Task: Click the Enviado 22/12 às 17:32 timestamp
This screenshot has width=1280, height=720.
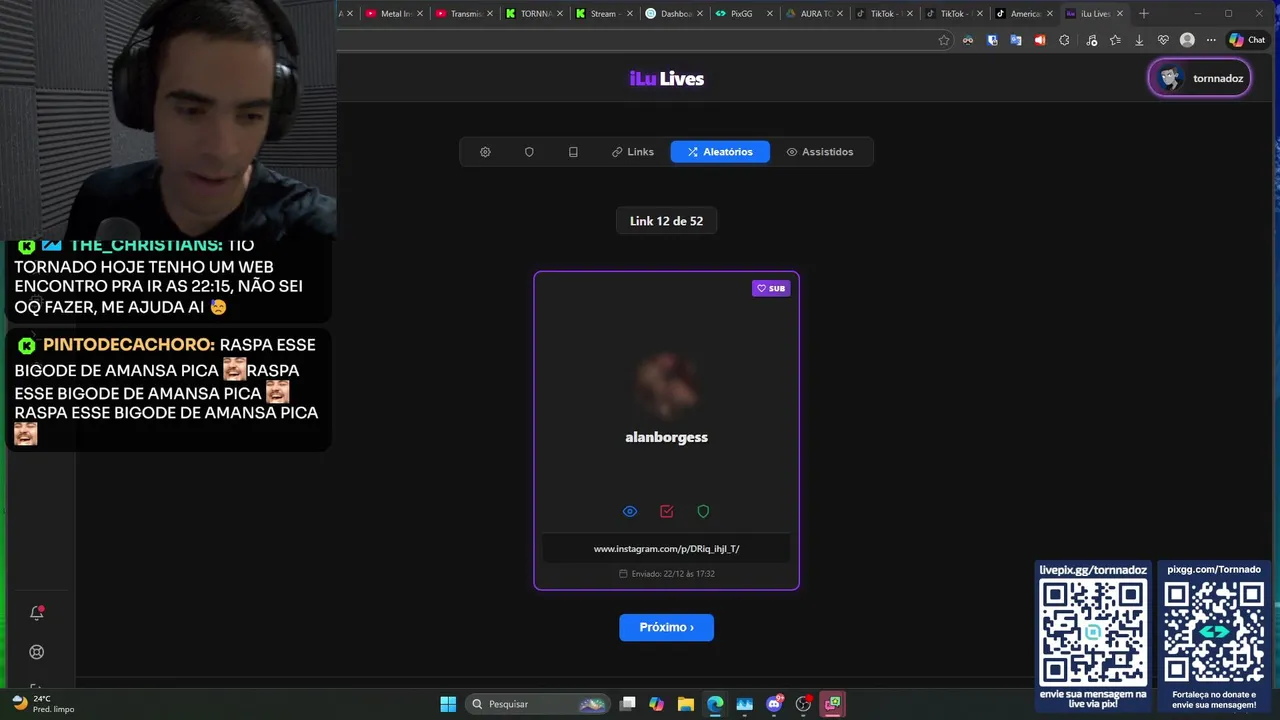Action: (666, 574)
